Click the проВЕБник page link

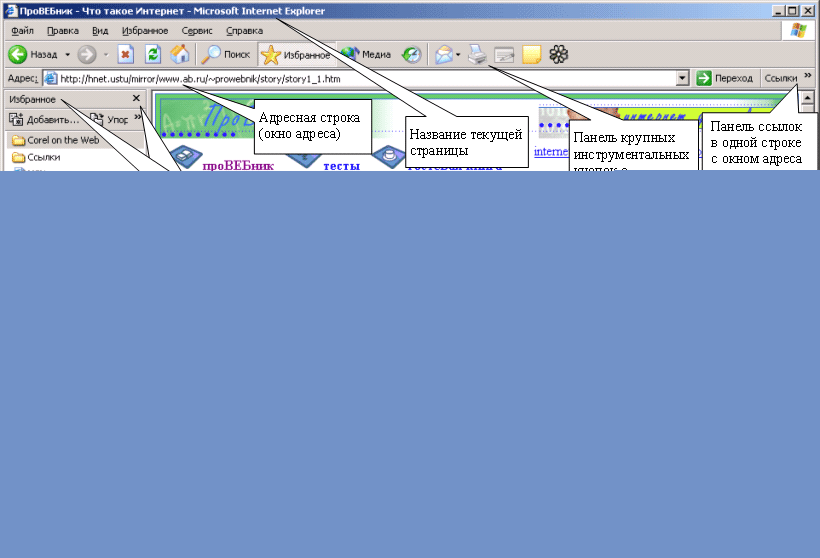238,165
